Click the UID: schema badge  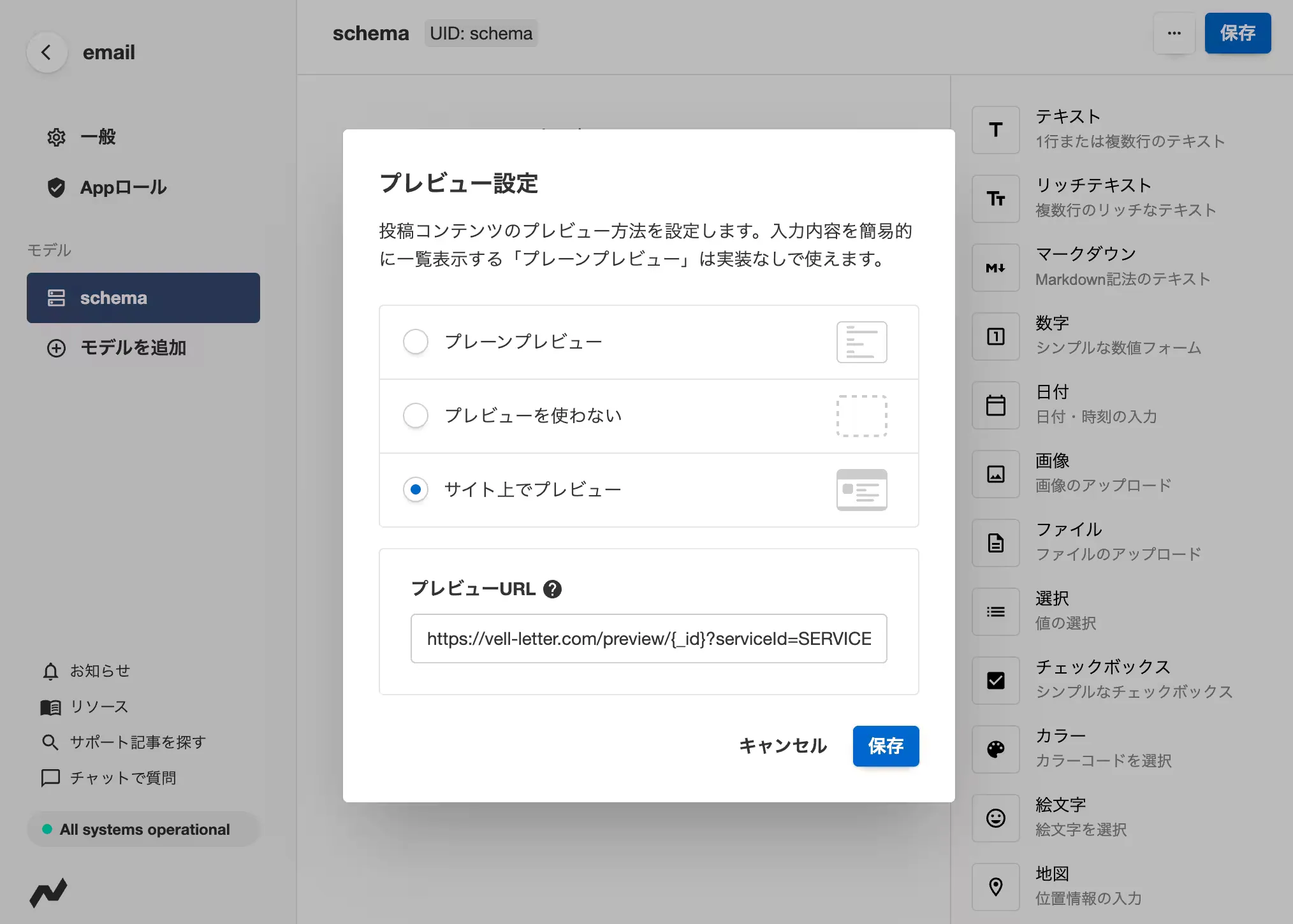pyautogui.click(x=481, y=33)
